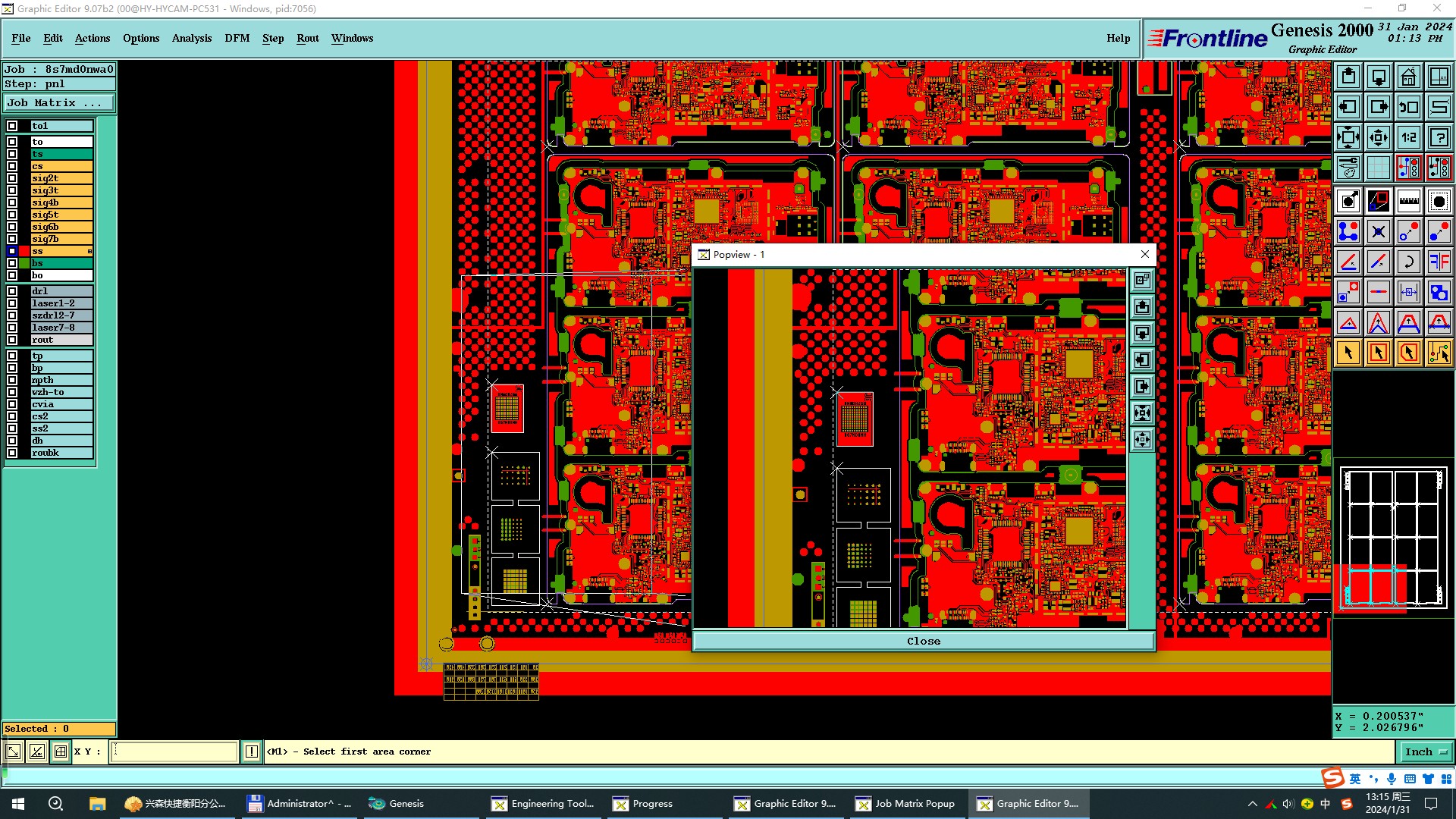Click the Help menu button

pyautogui.click(x=1118, y=38)
